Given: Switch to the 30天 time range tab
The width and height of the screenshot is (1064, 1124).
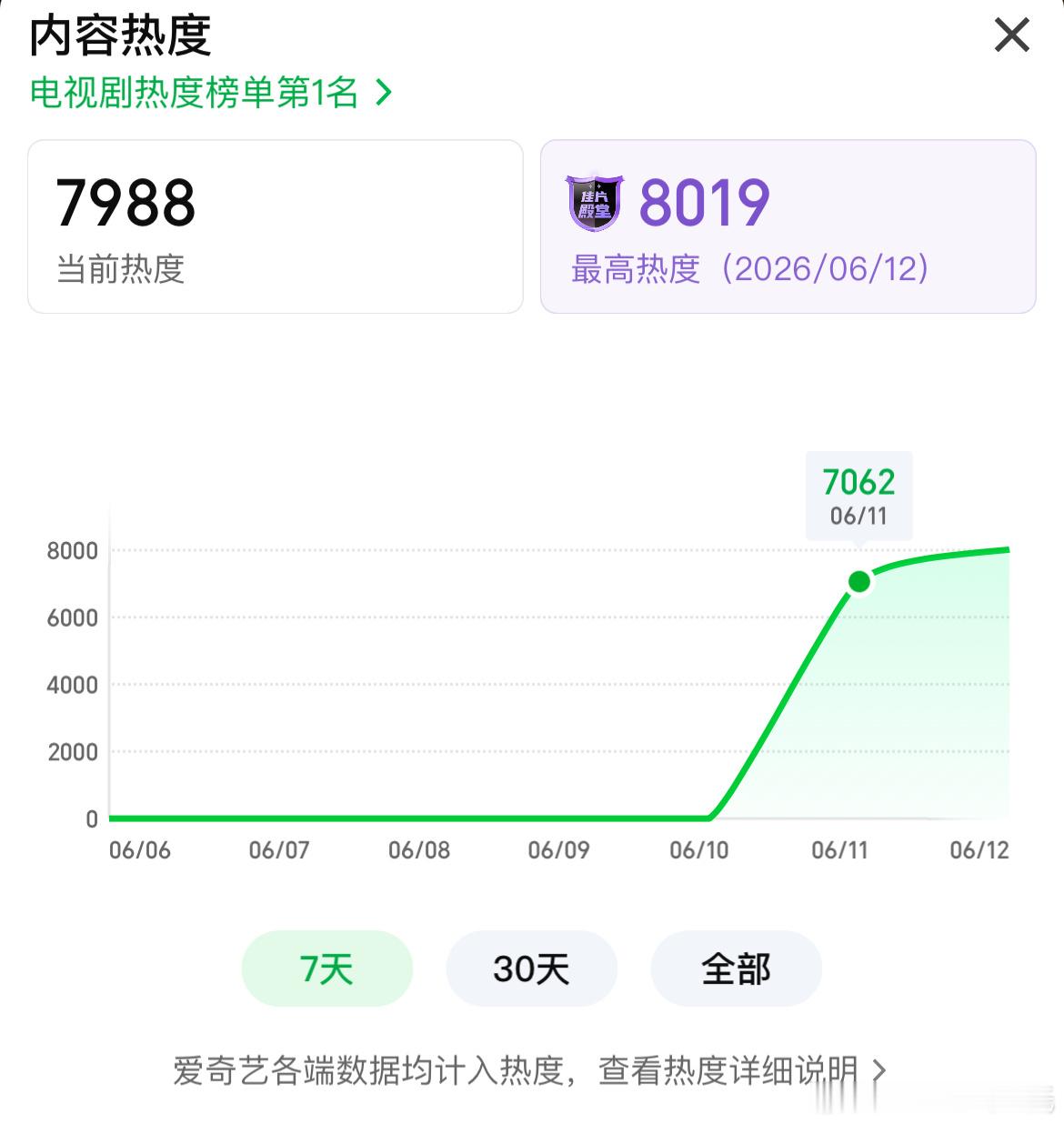Looking at the screenshot, I should tap(531, 968).
